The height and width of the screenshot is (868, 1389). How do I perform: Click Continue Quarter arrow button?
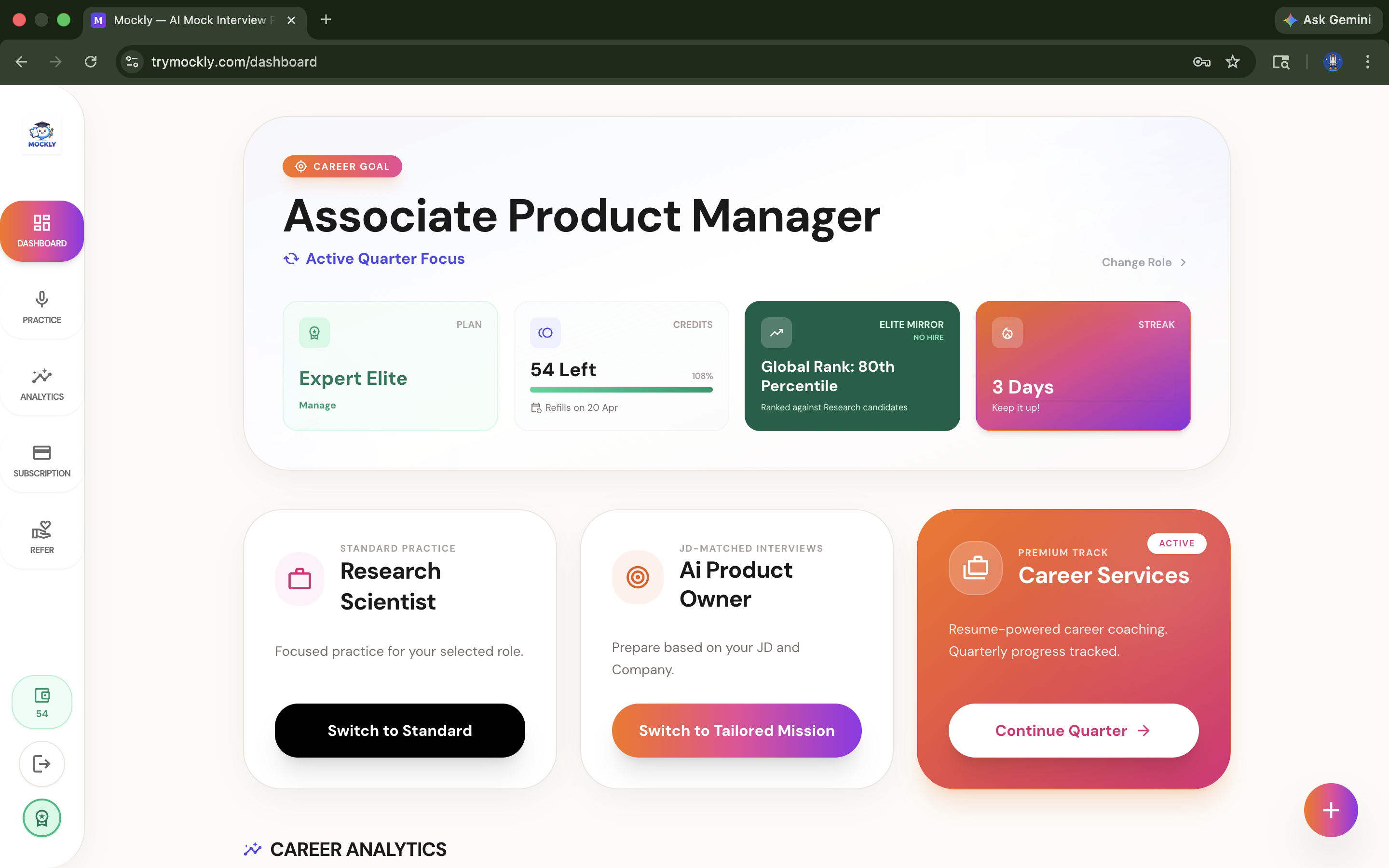click(x=1073, y=730)
